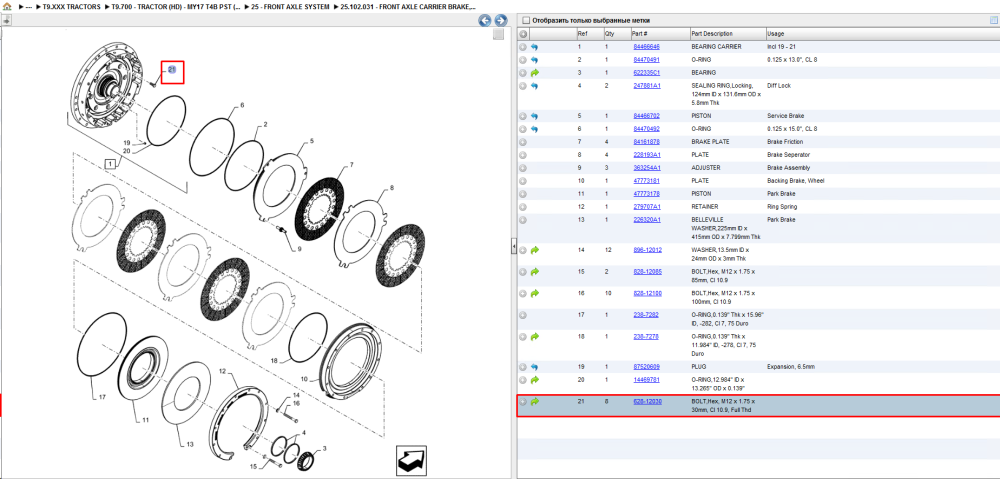Click green arrow icon for BOLT 828-12100

click(534, 293)
